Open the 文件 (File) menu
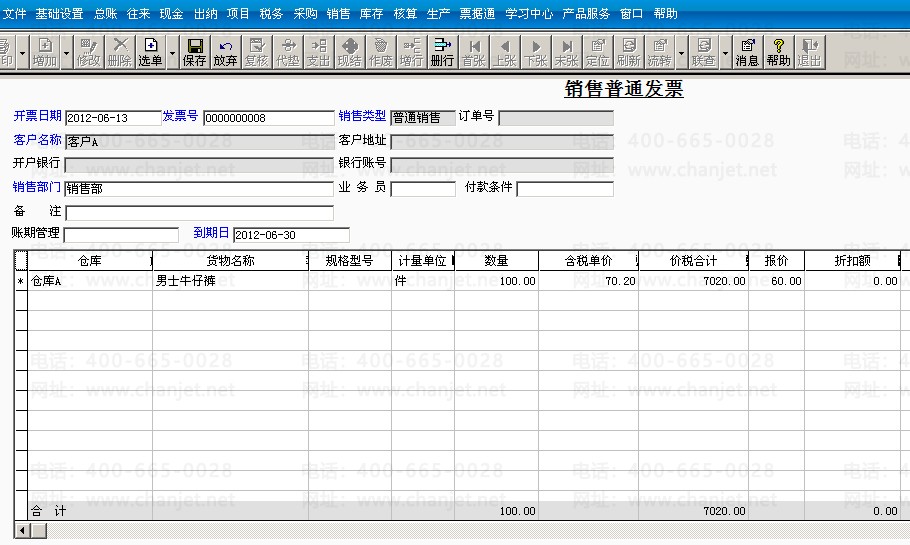 click(x=15, y=13)
